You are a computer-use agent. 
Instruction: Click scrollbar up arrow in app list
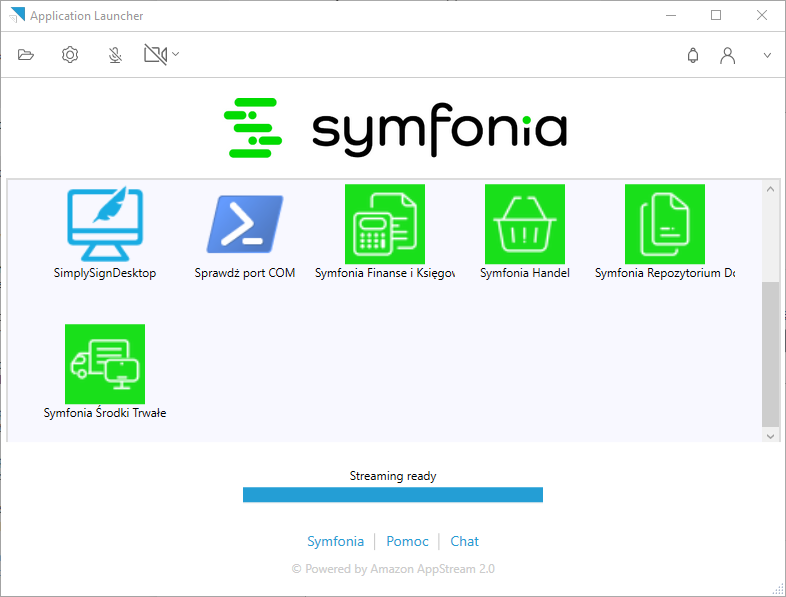click(x=770, y=189)
